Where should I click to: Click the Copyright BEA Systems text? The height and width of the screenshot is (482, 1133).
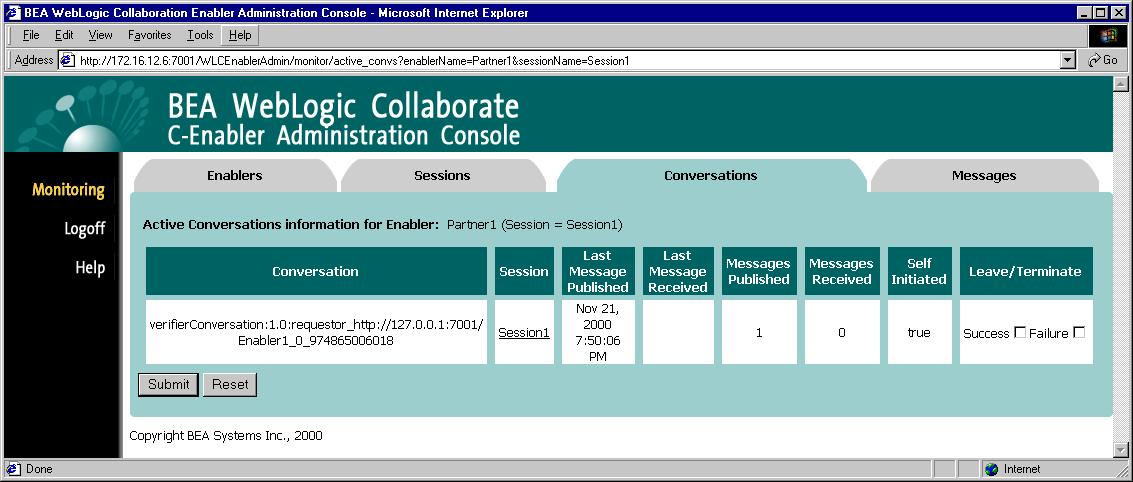click(x=226, y=436)
